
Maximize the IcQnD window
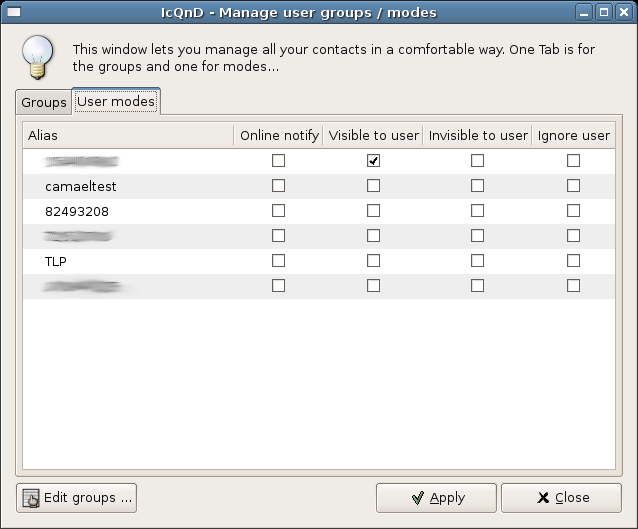(x=604, y=12)
